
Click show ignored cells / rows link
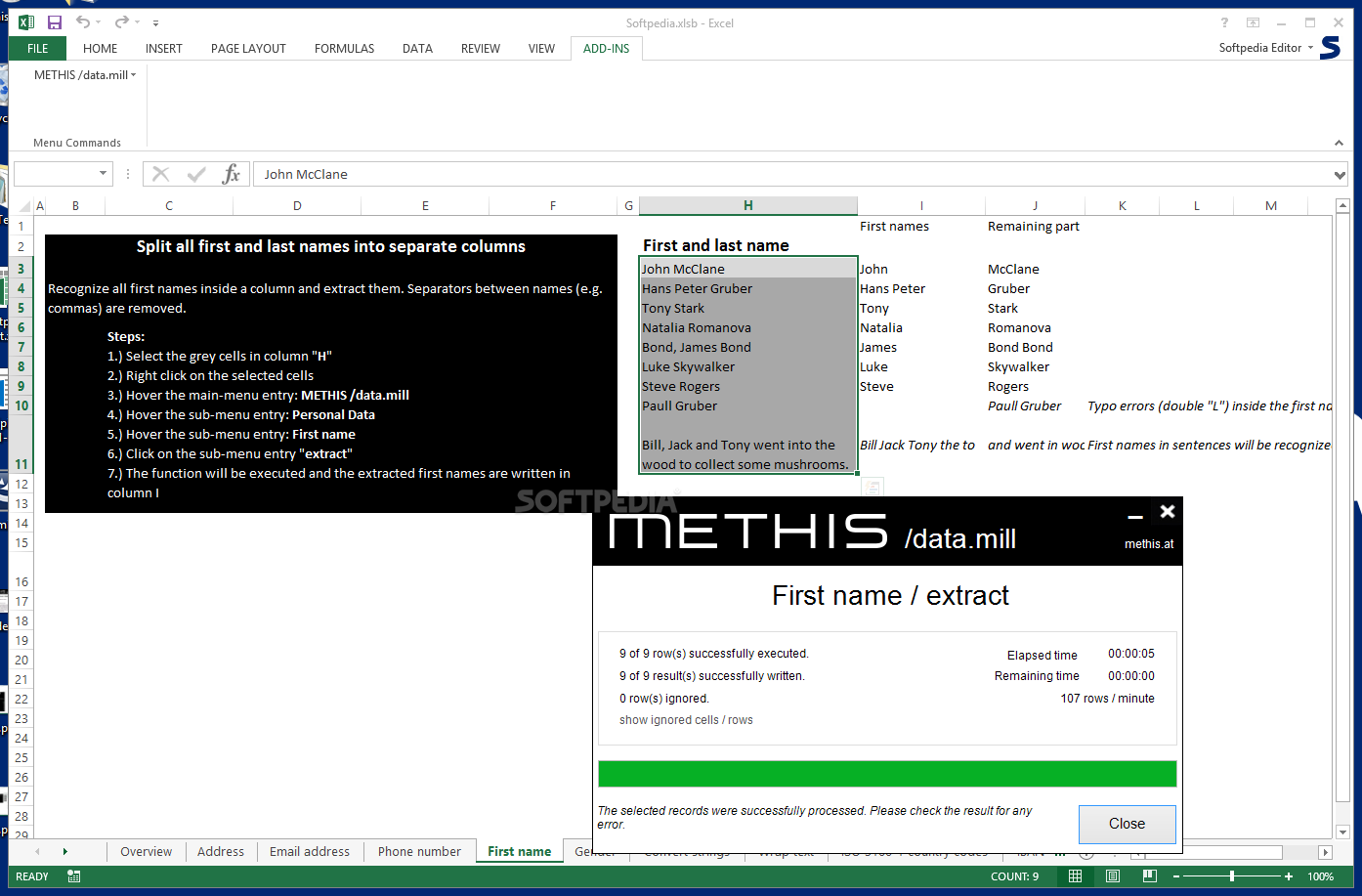[x=686, y=720]
